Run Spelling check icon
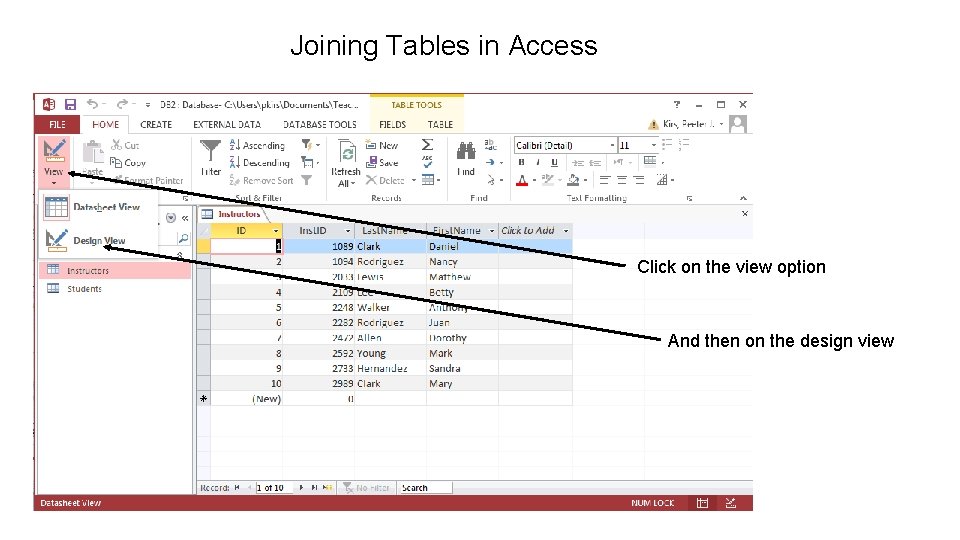The height and width of the screenshot is (540, 960). click(x=427, y=162)
